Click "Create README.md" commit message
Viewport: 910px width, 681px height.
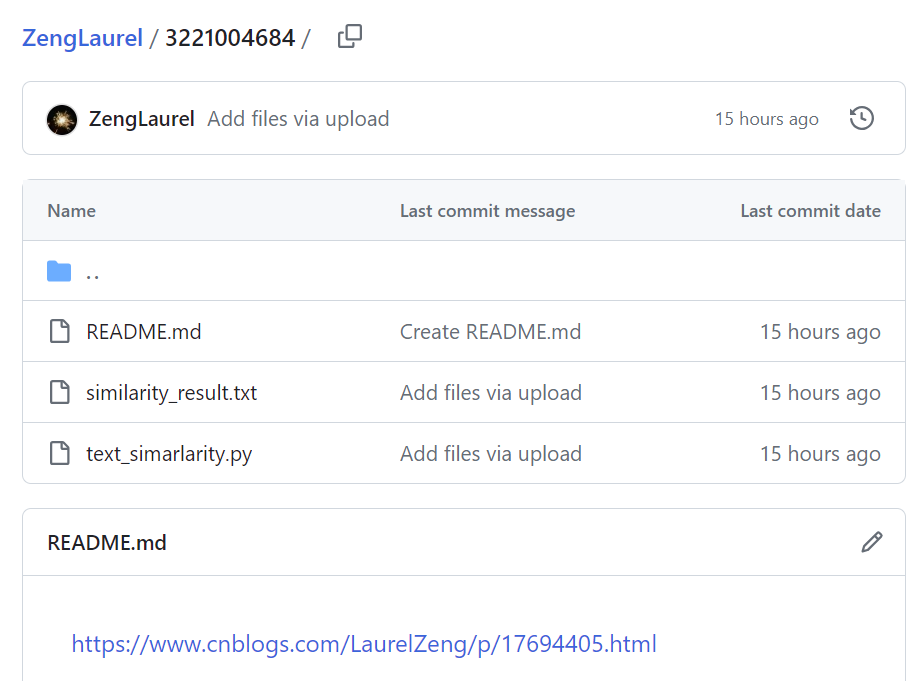coord(490,332)
